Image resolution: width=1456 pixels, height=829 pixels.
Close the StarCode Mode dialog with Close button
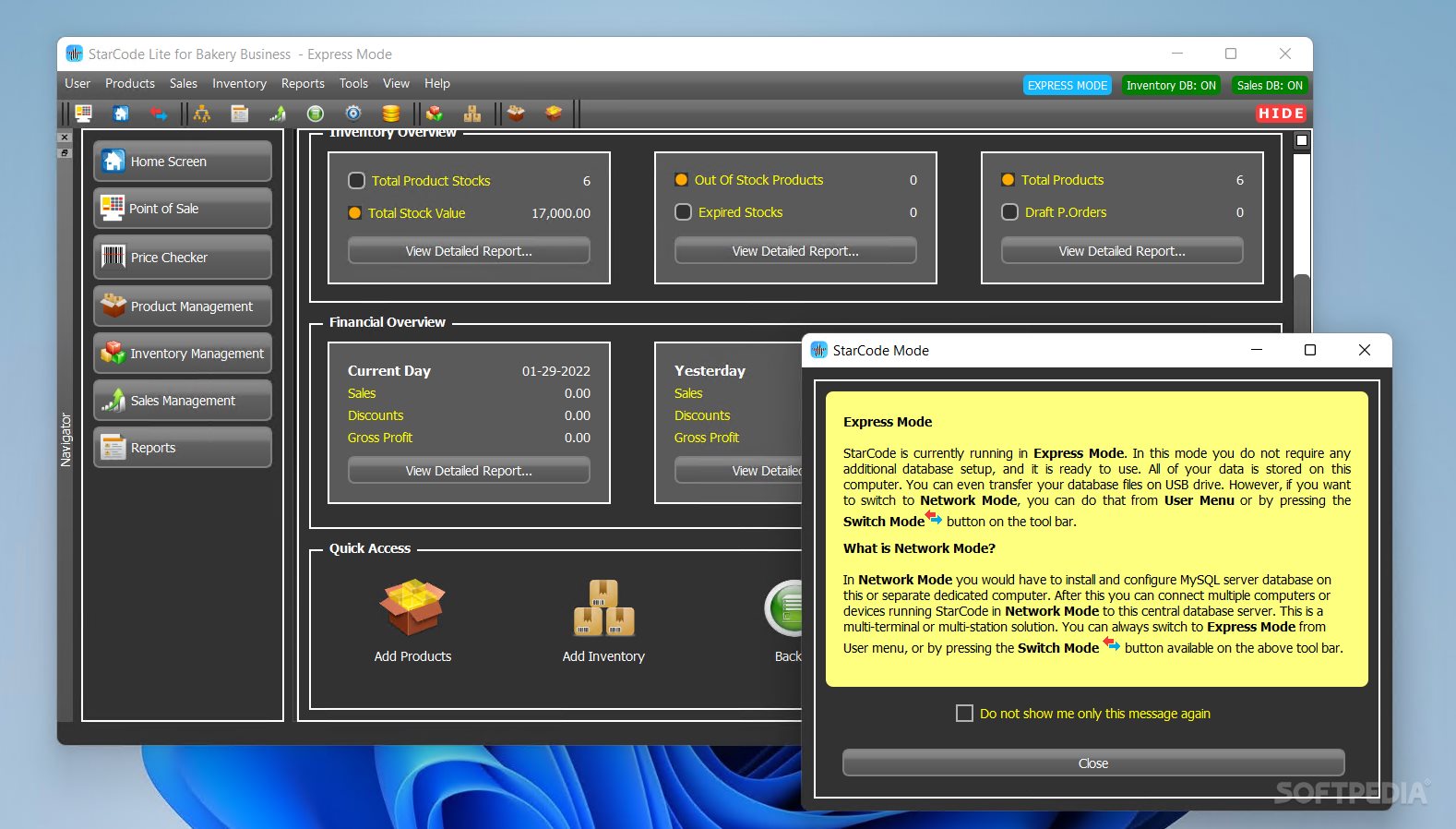pos(1093,763)
